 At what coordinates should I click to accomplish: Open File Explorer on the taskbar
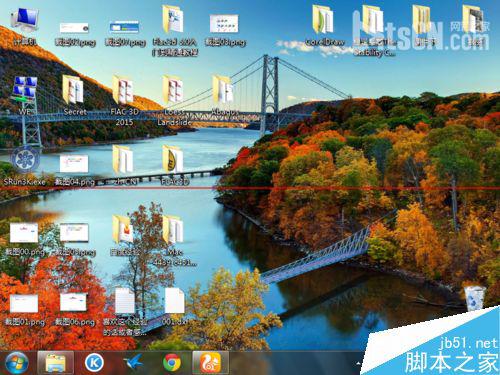pyautogui.click(x=56, y=363)
